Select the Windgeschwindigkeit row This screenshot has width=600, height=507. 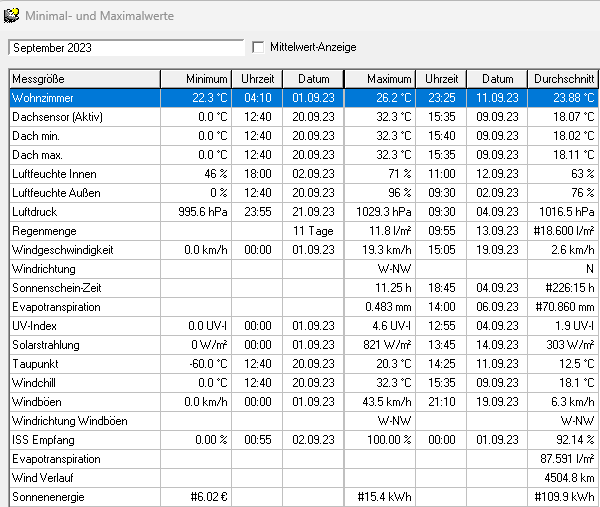(84, 250)
